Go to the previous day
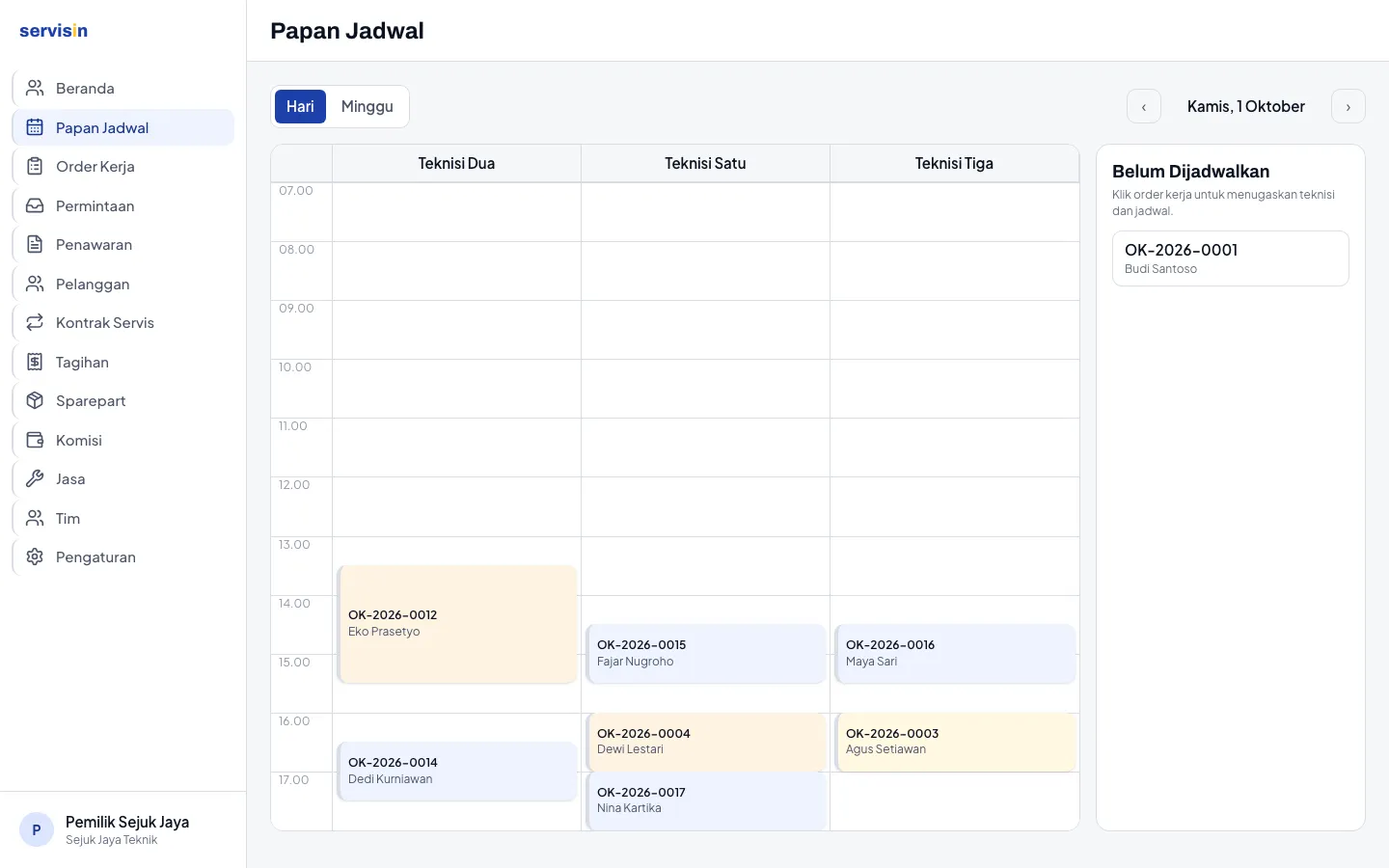The height and width of the screenshot is (868, 1389). pos(1144,106)
